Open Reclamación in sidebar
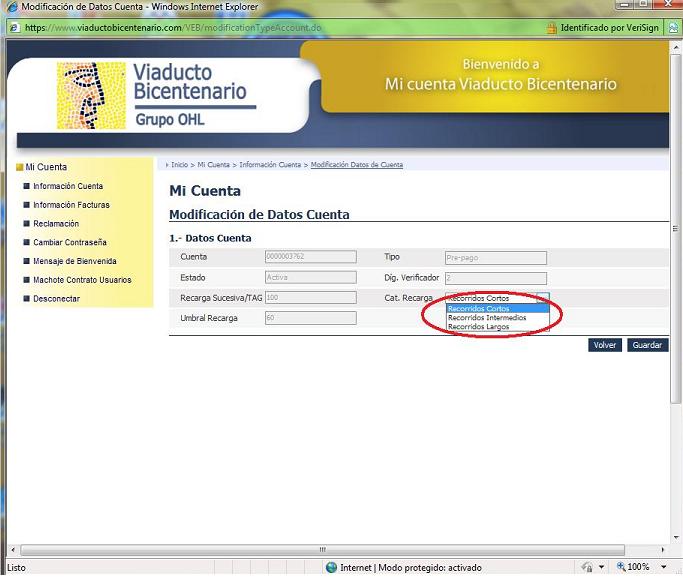This screenshot has height=577, width=683. point(56,223)
